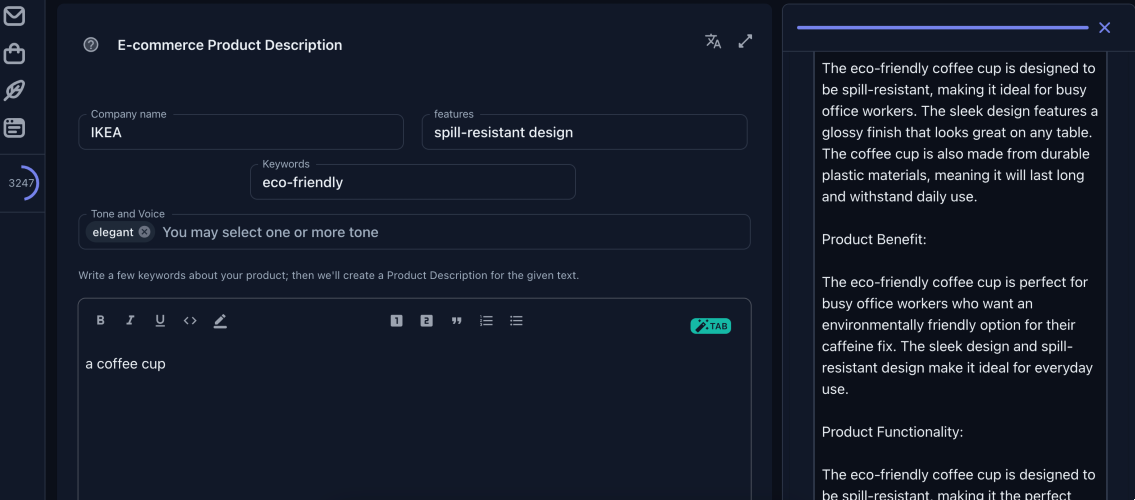Open the card template sidebar icon

[14, 128]
